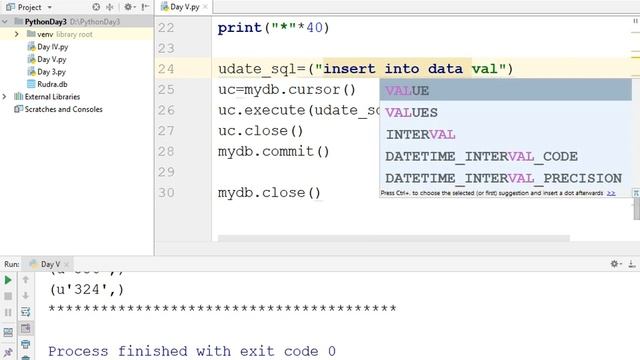This screenshot has height=360, width=640.
Task: Click the venv folder icon
Action: tap(31, 34)
